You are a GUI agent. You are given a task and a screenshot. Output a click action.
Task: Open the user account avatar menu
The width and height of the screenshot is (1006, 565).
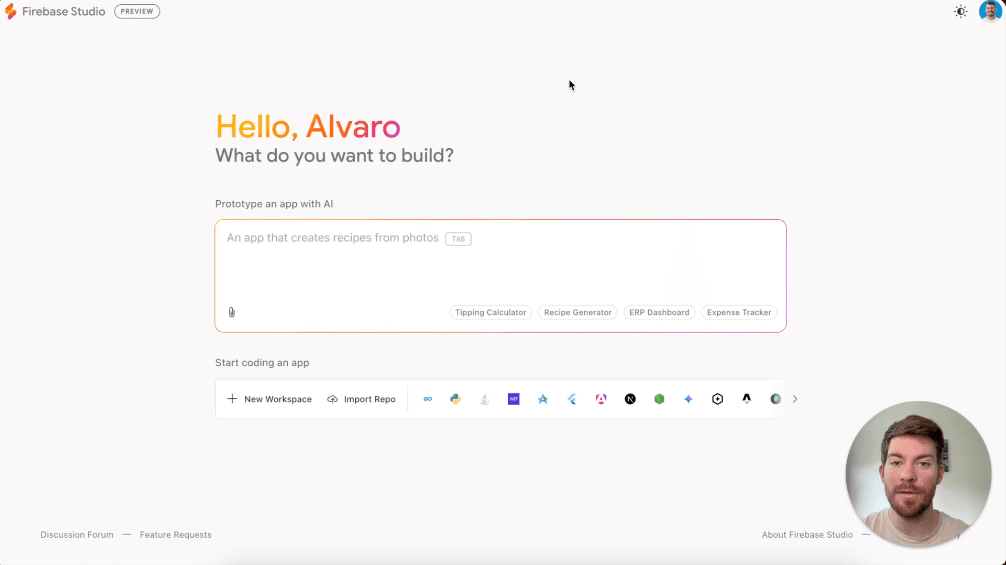coord(991,11)
